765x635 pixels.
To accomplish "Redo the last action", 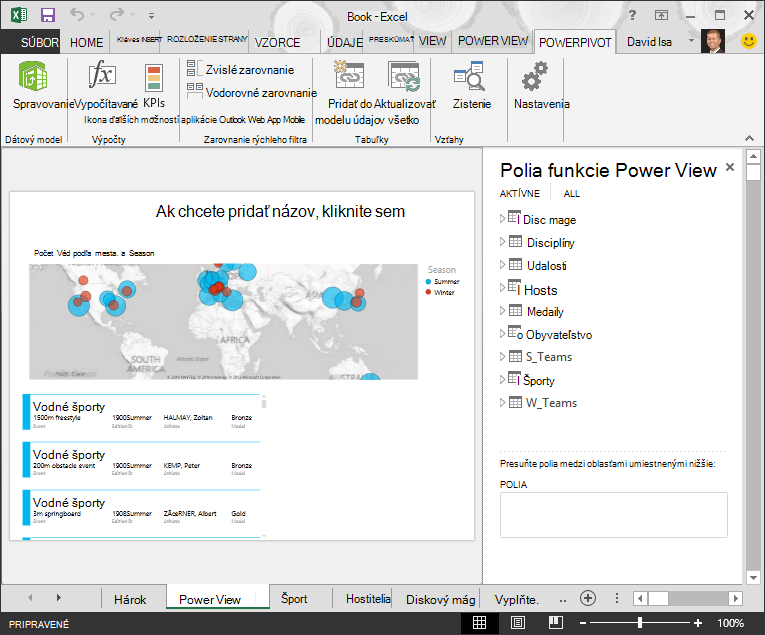I will 117,14.
